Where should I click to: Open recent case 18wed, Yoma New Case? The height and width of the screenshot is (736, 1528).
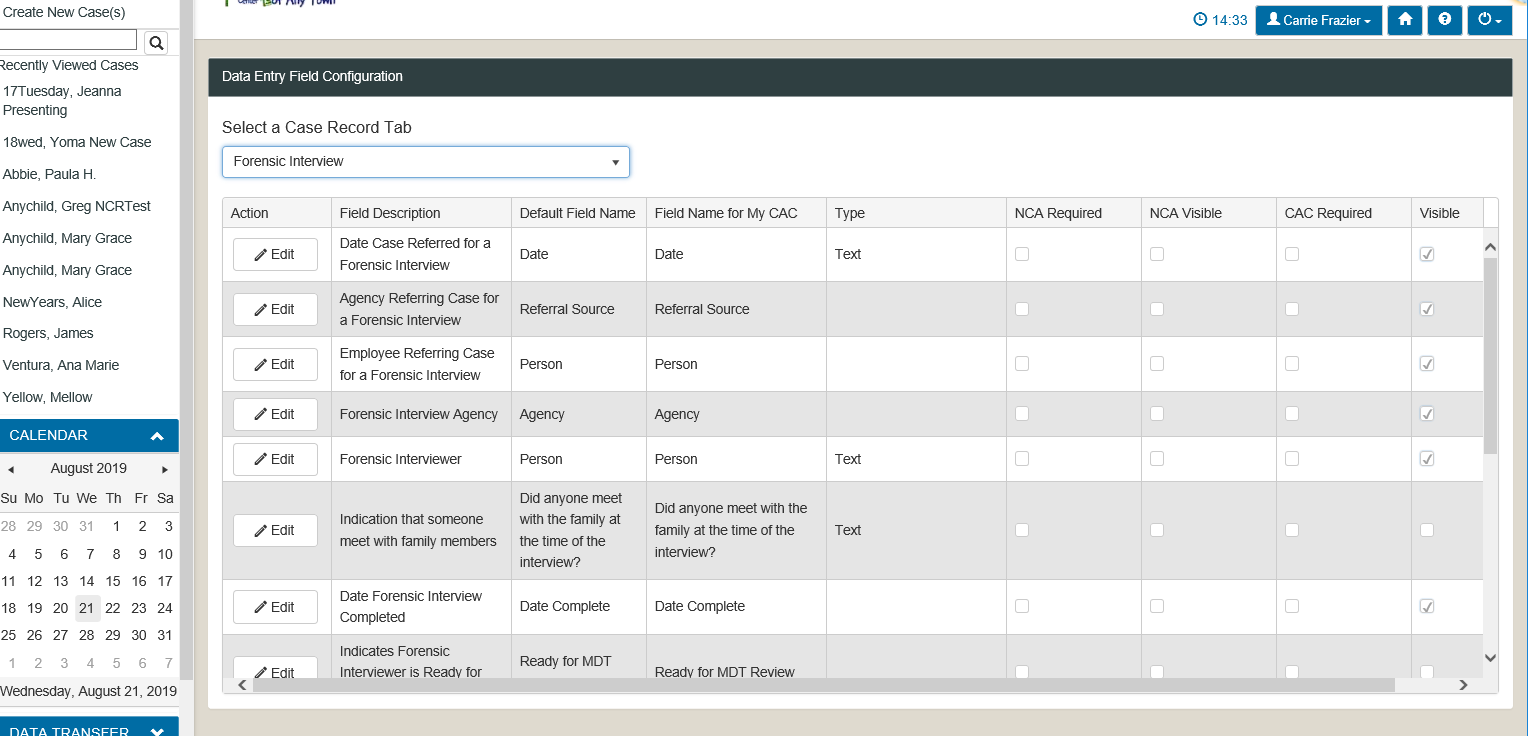(77, 142)
